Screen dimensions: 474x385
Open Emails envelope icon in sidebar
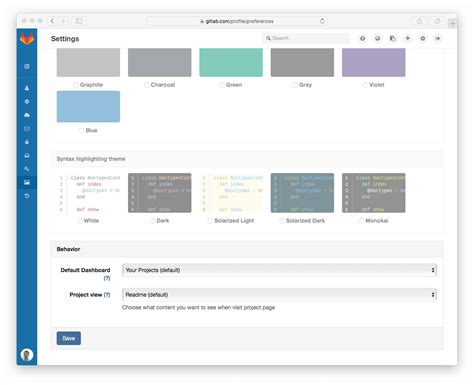point(27,129)
